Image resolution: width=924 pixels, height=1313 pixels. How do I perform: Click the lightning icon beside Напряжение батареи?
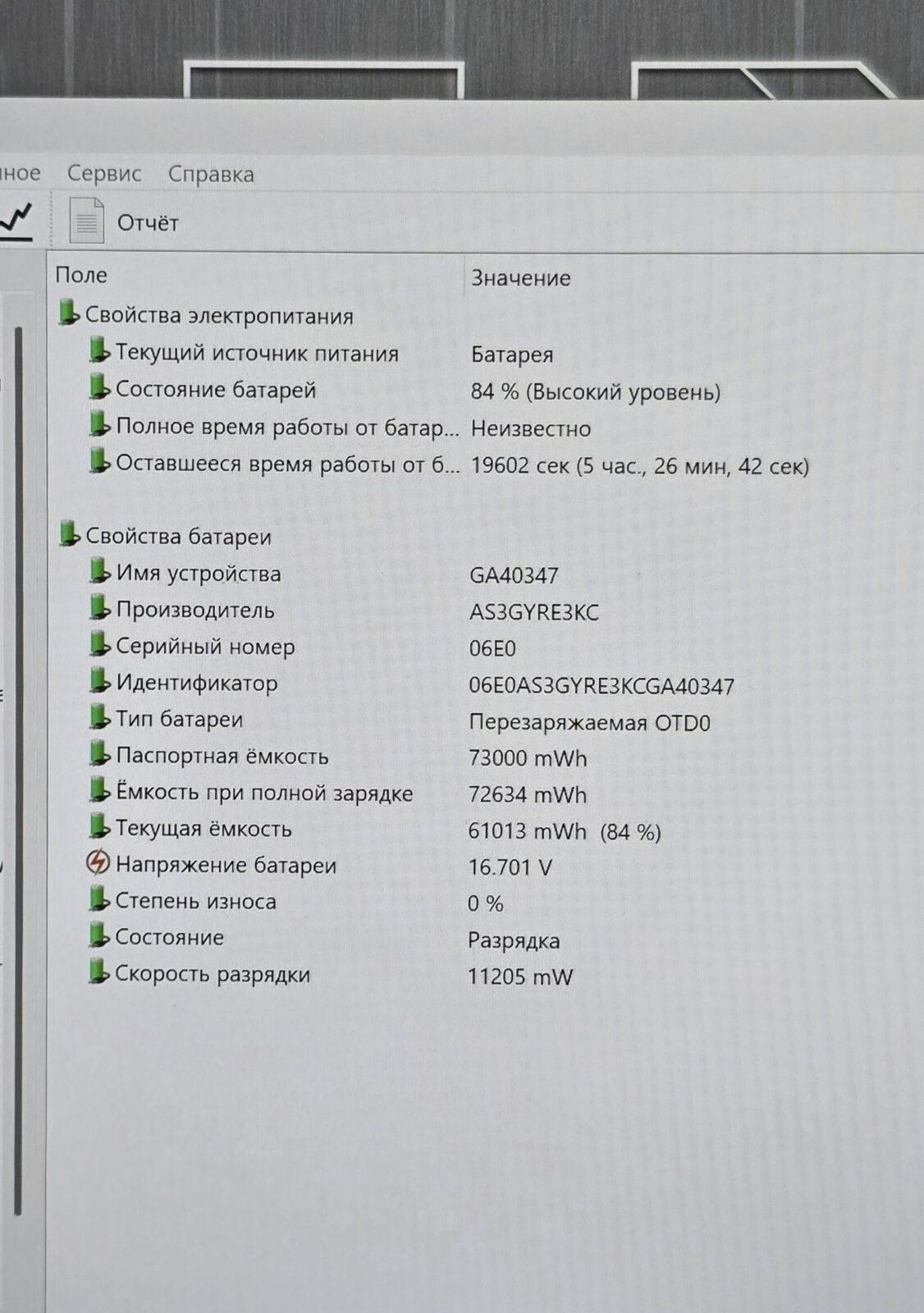[x=98, y=862]
